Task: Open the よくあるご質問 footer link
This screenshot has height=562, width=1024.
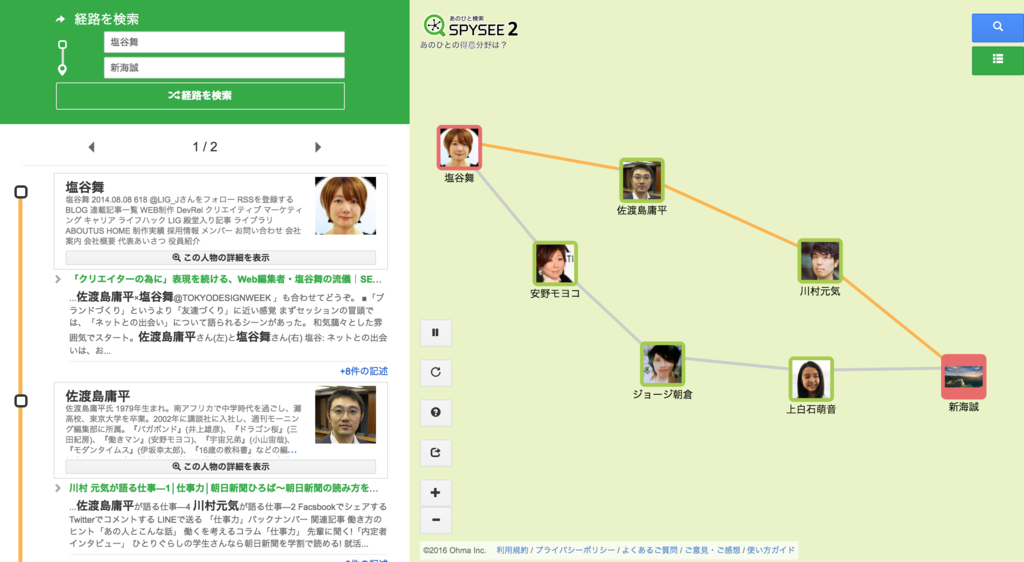Action: coord(650,550)
